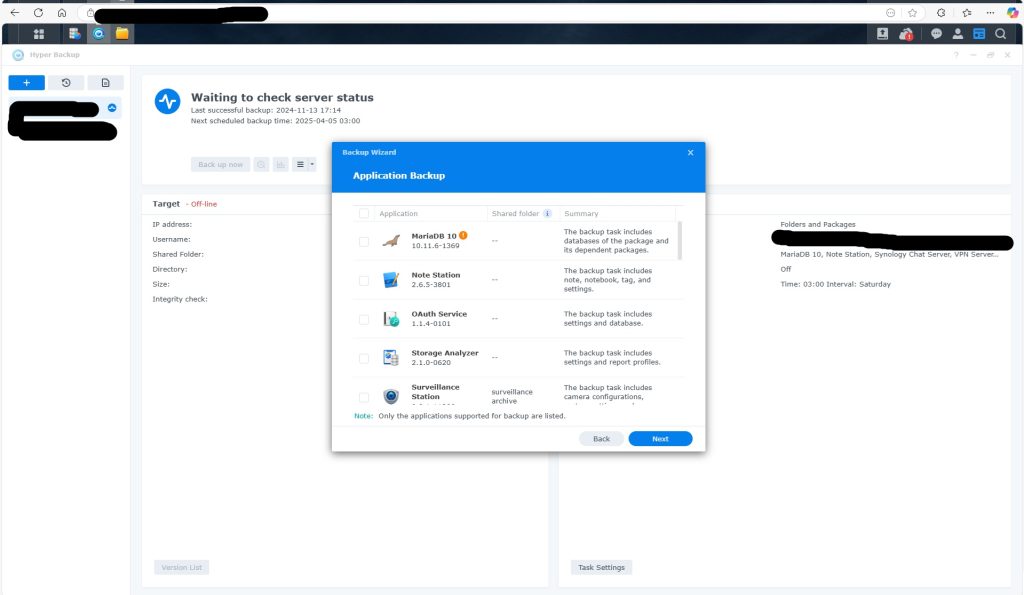Click 'Off-line' target status text
The height and width of the screenshot is (595, 1024).
[204, 204]
